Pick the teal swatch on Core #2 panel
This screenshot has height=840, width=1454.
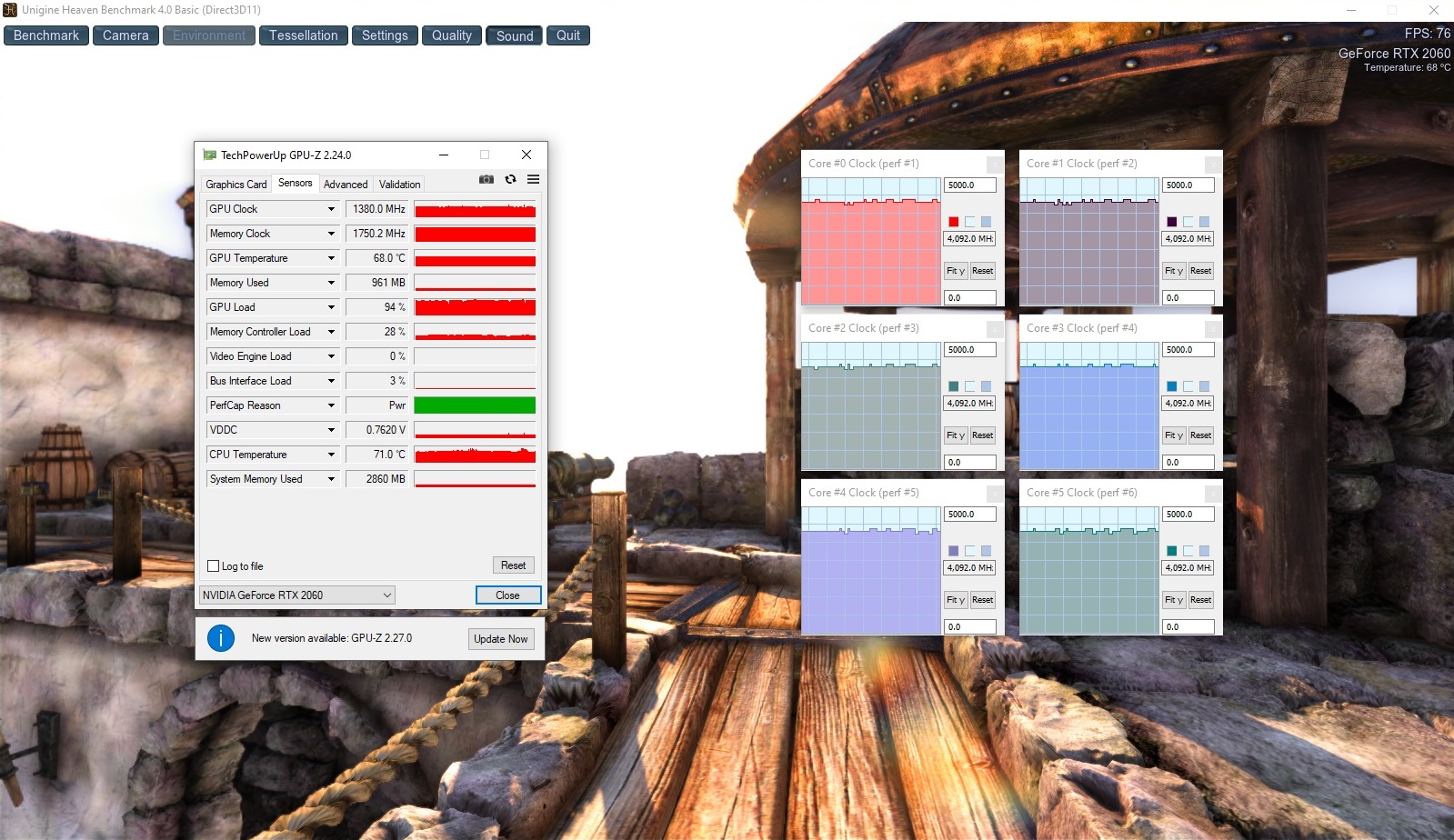click(954, 386)
